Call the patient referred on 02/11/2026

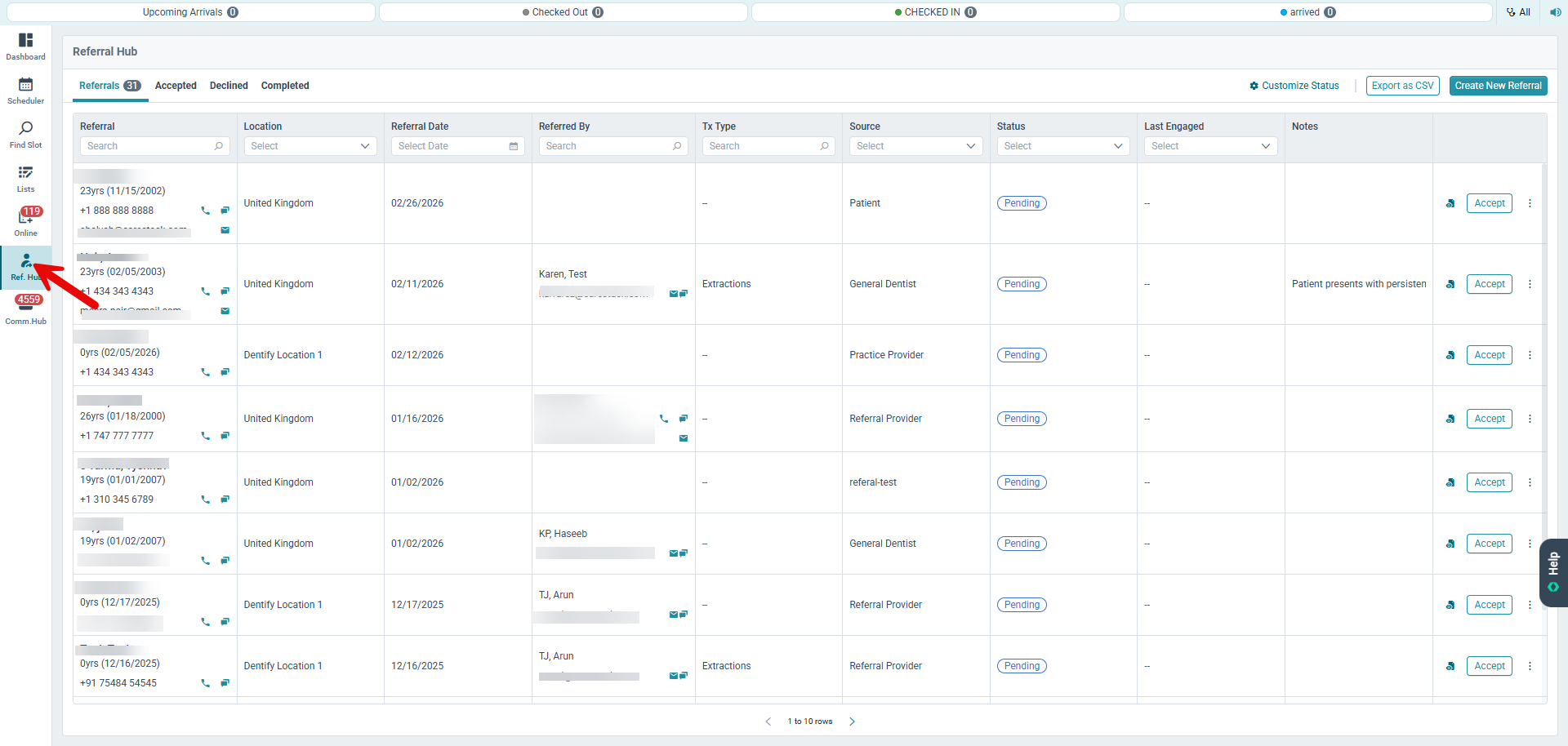click(x=205, y=291)
